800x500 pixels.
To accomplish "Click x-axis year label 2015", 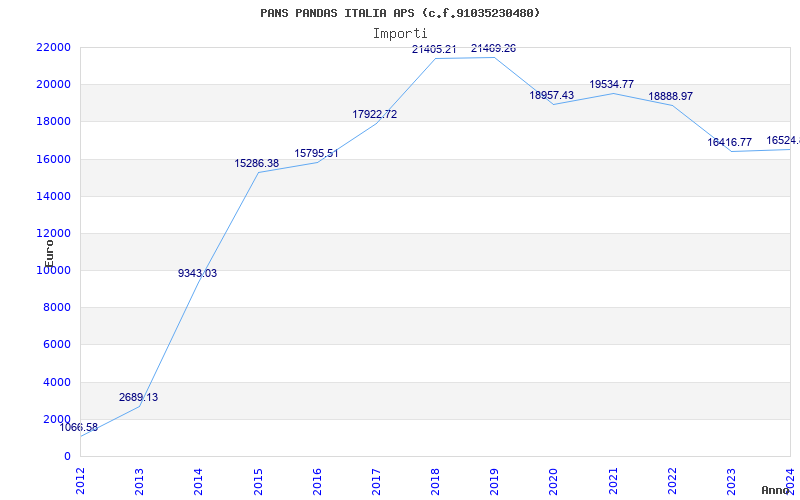I will 258,482.
